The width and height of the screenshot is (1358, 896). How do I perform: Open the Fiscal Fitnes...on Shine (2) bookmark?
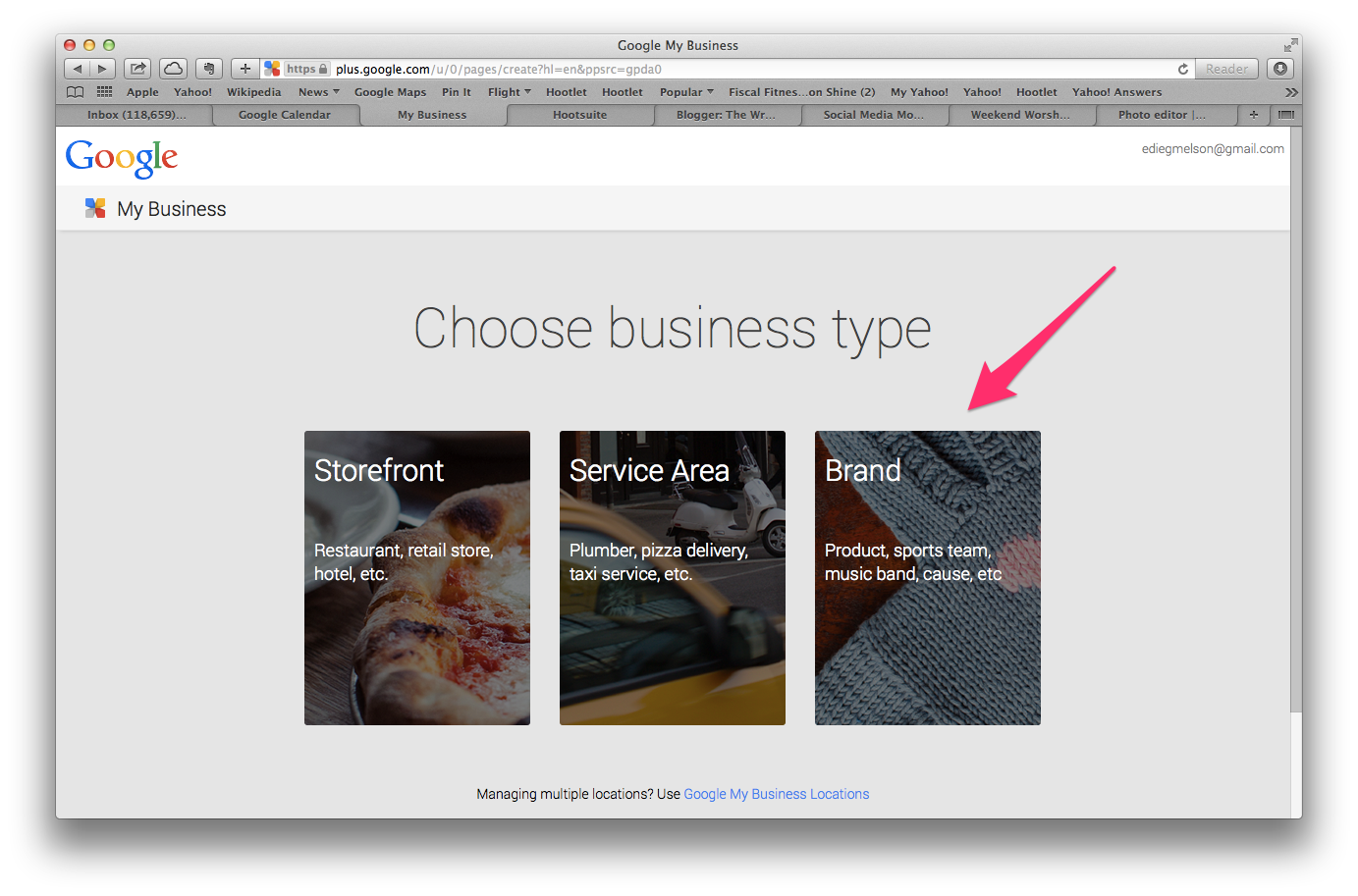pyautogui.click(x=801, y=92)
